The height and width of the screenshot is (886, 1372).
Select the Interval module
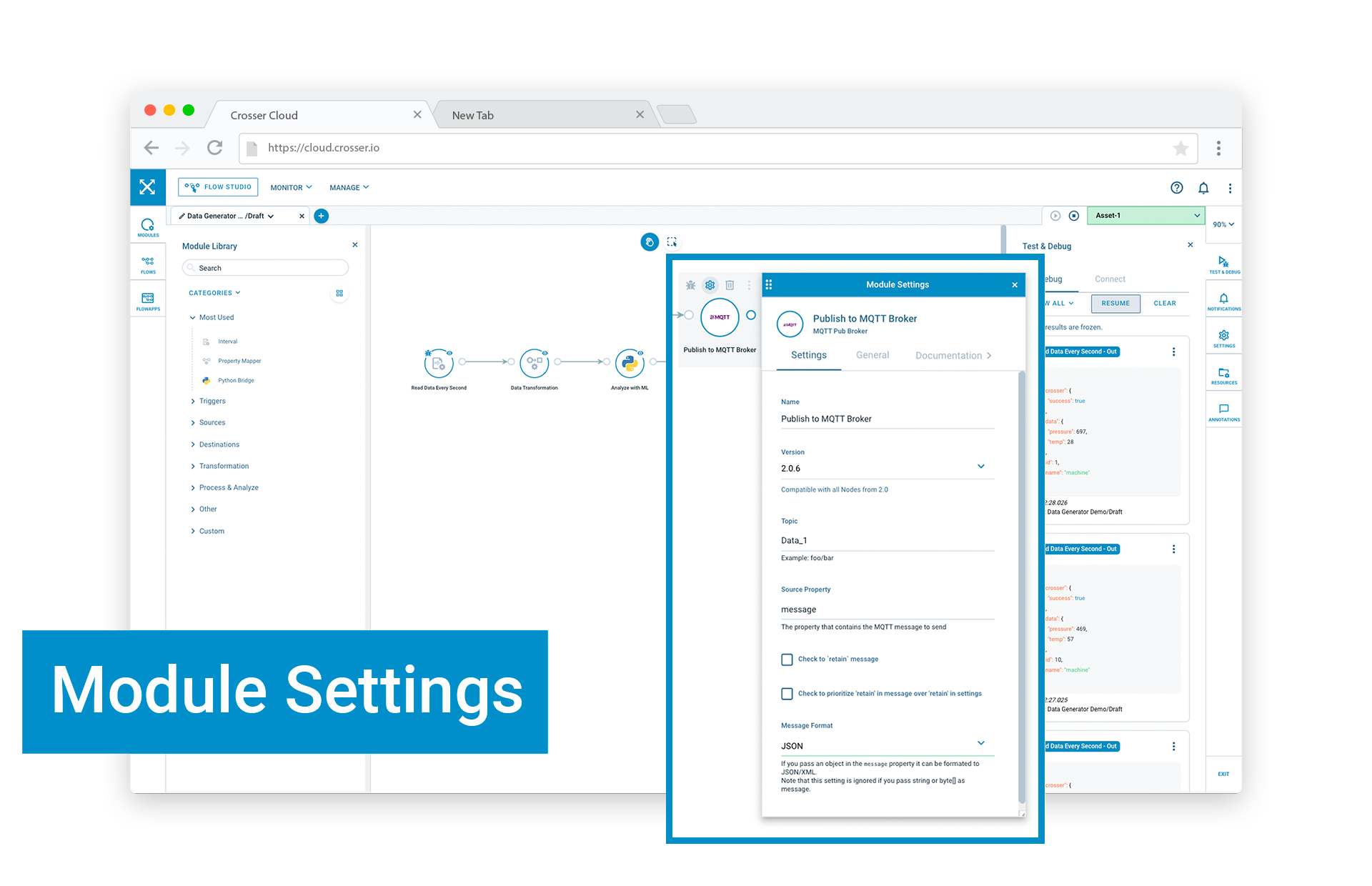click(x=221, y=342)
